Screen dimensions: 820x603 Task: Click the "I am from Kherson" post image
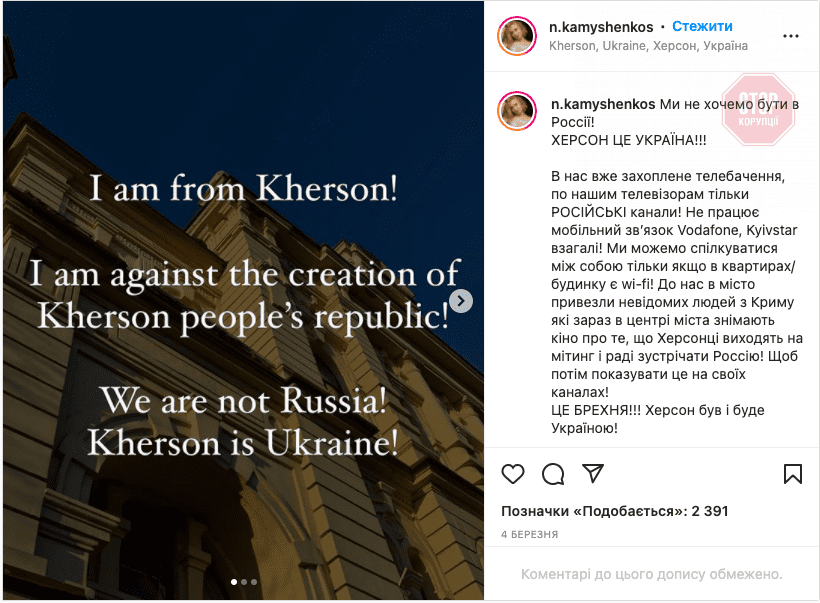pyautogui.click(x=242, y=300)
